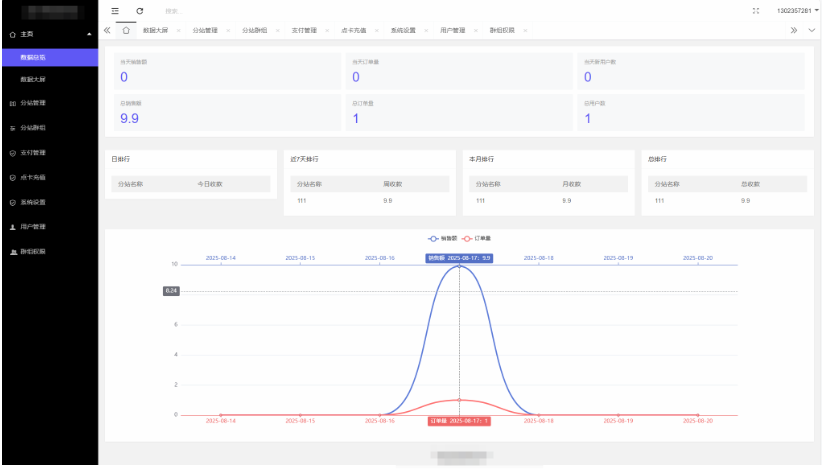This screenshot has height=471, width=825.
Task: Close the 系统设置 tab
Action: point(426,31)
